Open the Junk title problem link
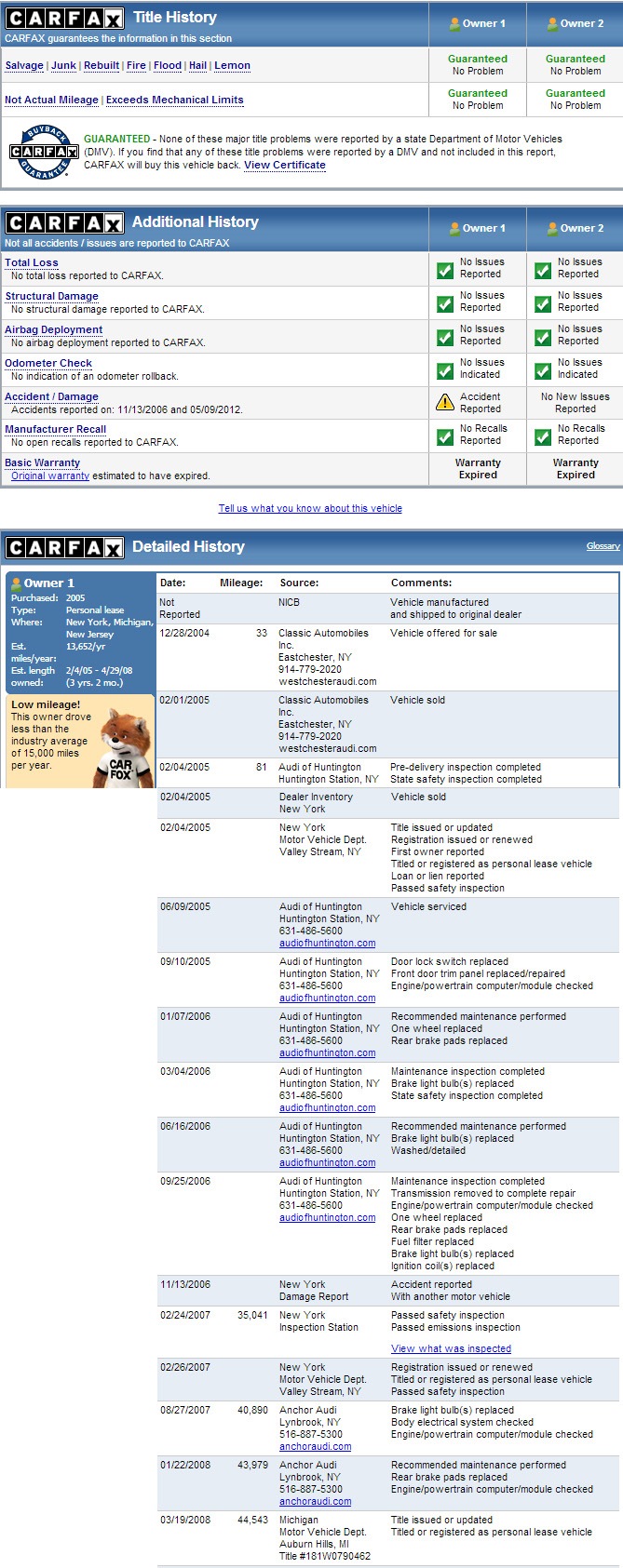The height and width of the screenshot is (1568, 623). click(x=63, y=66)
